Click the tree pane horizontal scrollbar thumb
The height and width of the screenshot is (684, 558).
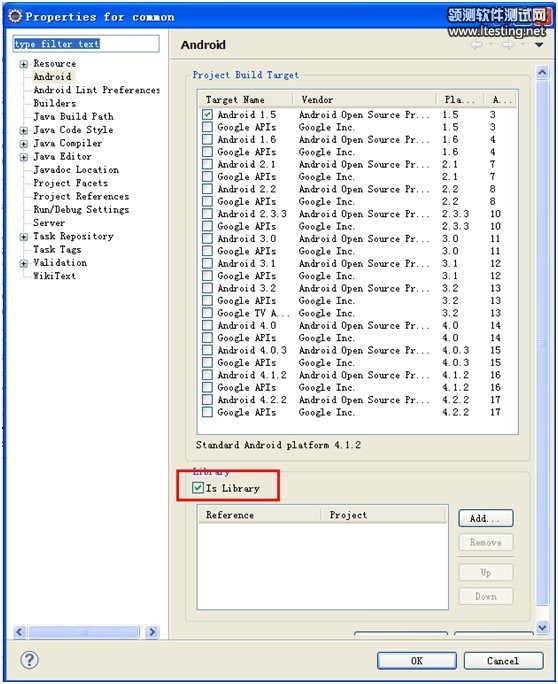84,632
